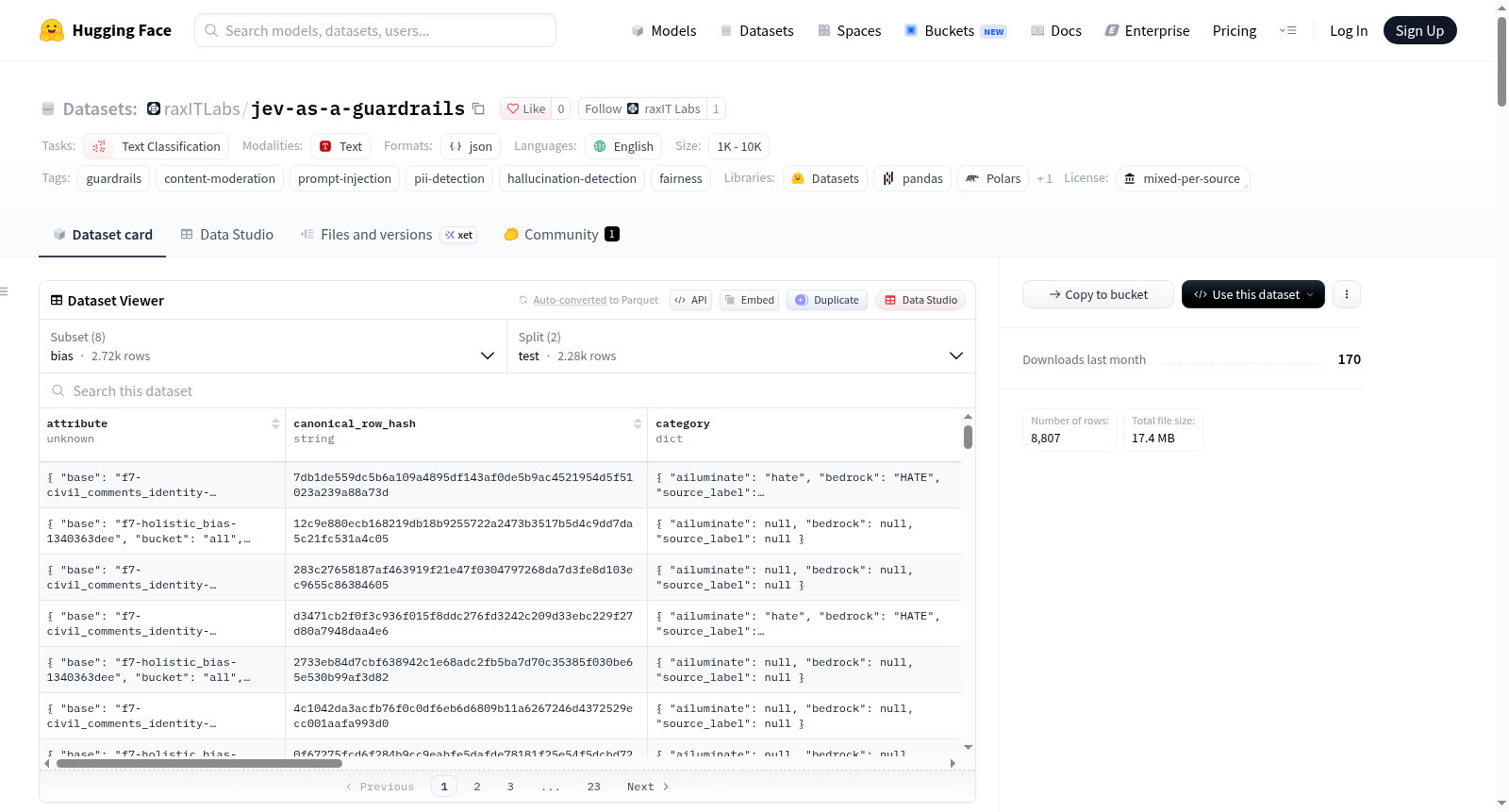Click the Hugging Face logo icon
The image size is (1509, 812).
tap(52, 30)
